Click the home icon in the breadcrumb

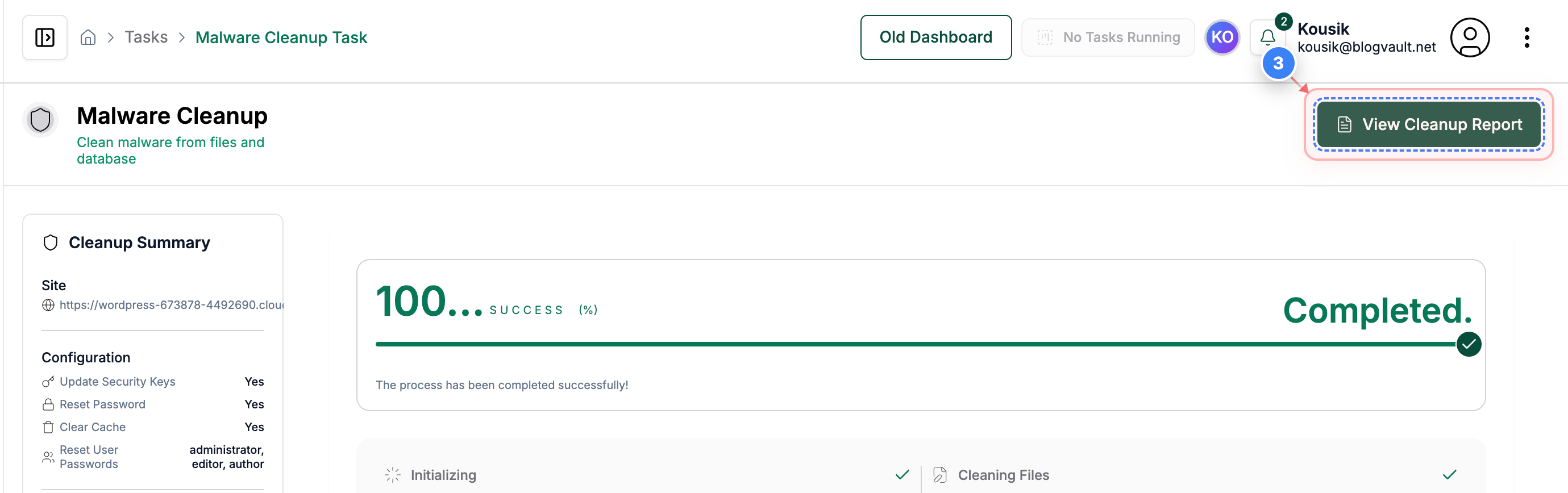click(88, 36)
